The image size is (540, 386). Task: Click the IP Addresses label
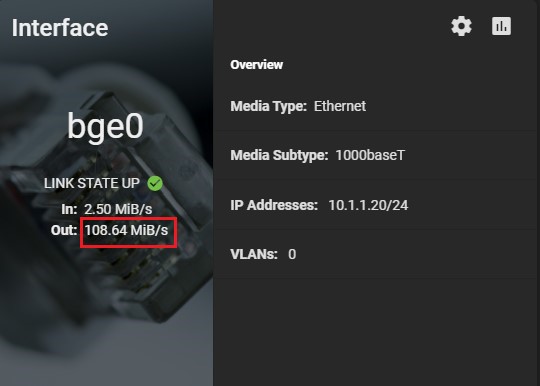pos(274,205)
